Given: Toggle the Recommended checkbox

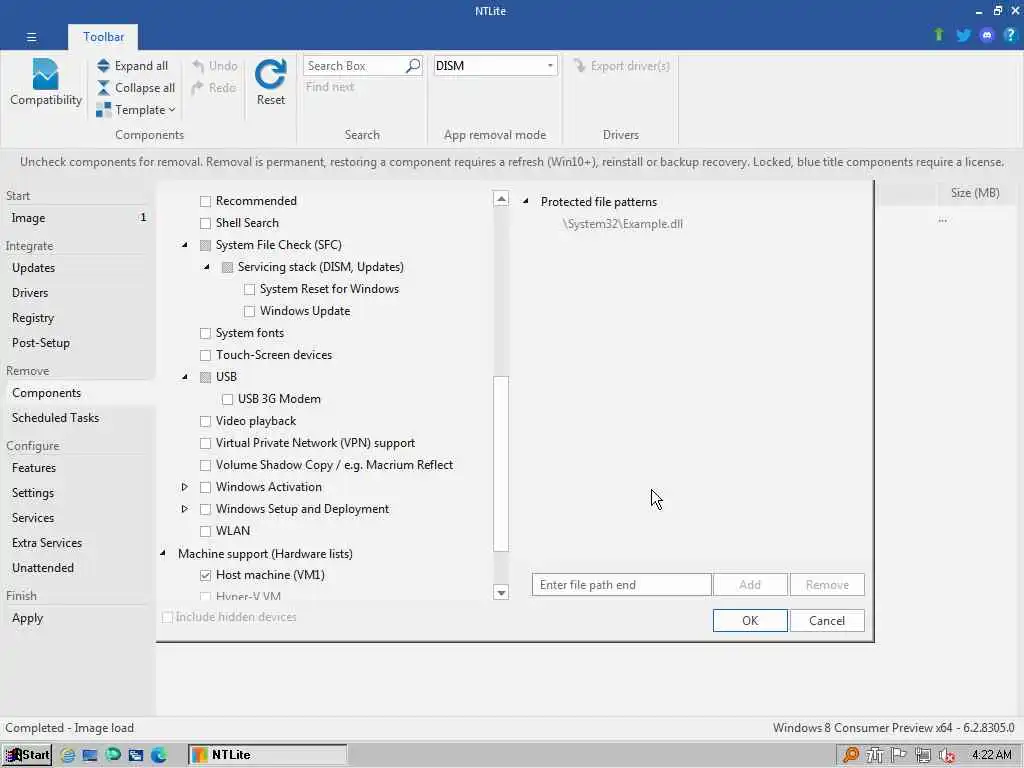Looking at the screenshot, I should 206,201.
